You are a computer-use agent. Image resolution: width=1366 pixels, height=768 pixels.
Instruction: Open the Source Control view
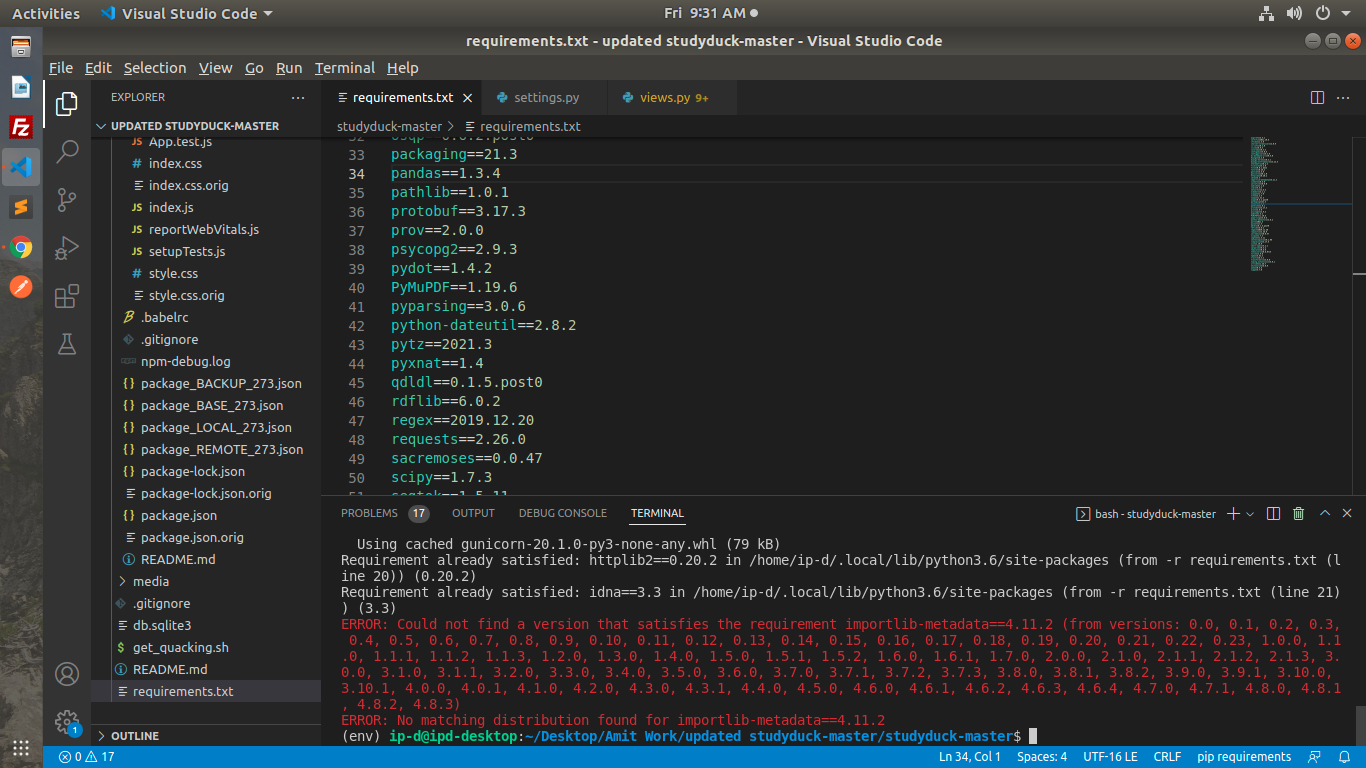click(67, 199)
